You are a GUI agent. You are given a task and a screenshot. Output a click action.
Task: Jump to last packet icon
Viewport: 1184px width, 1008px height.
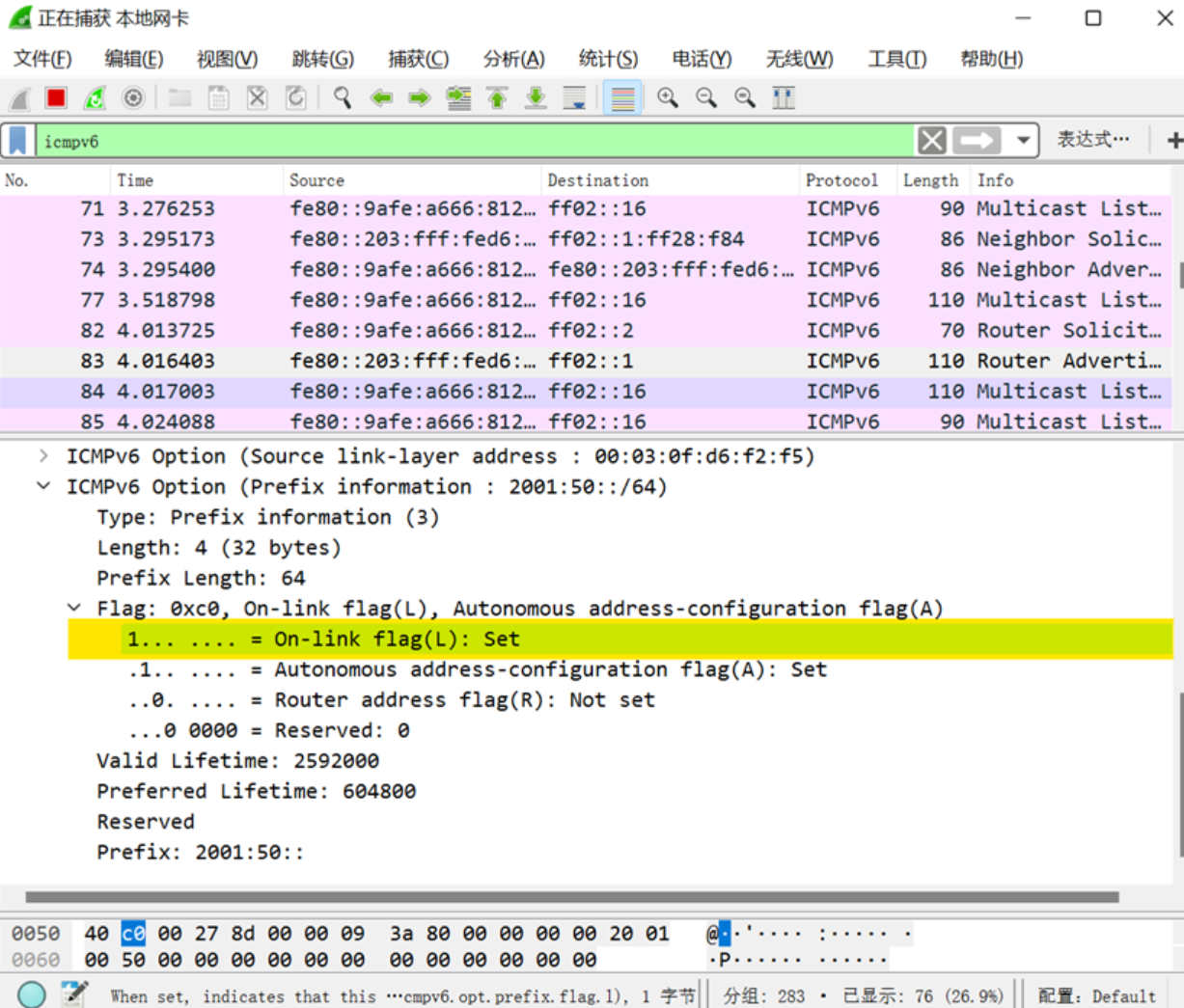coord(536,98)
